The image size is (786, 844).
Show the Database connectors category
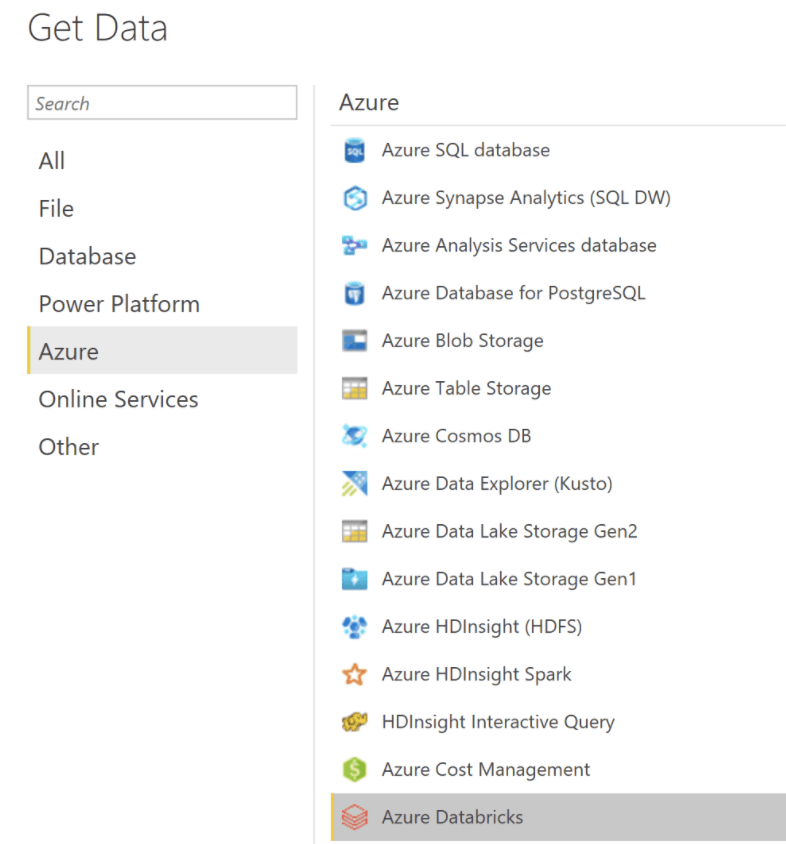(x=87, y=256)
